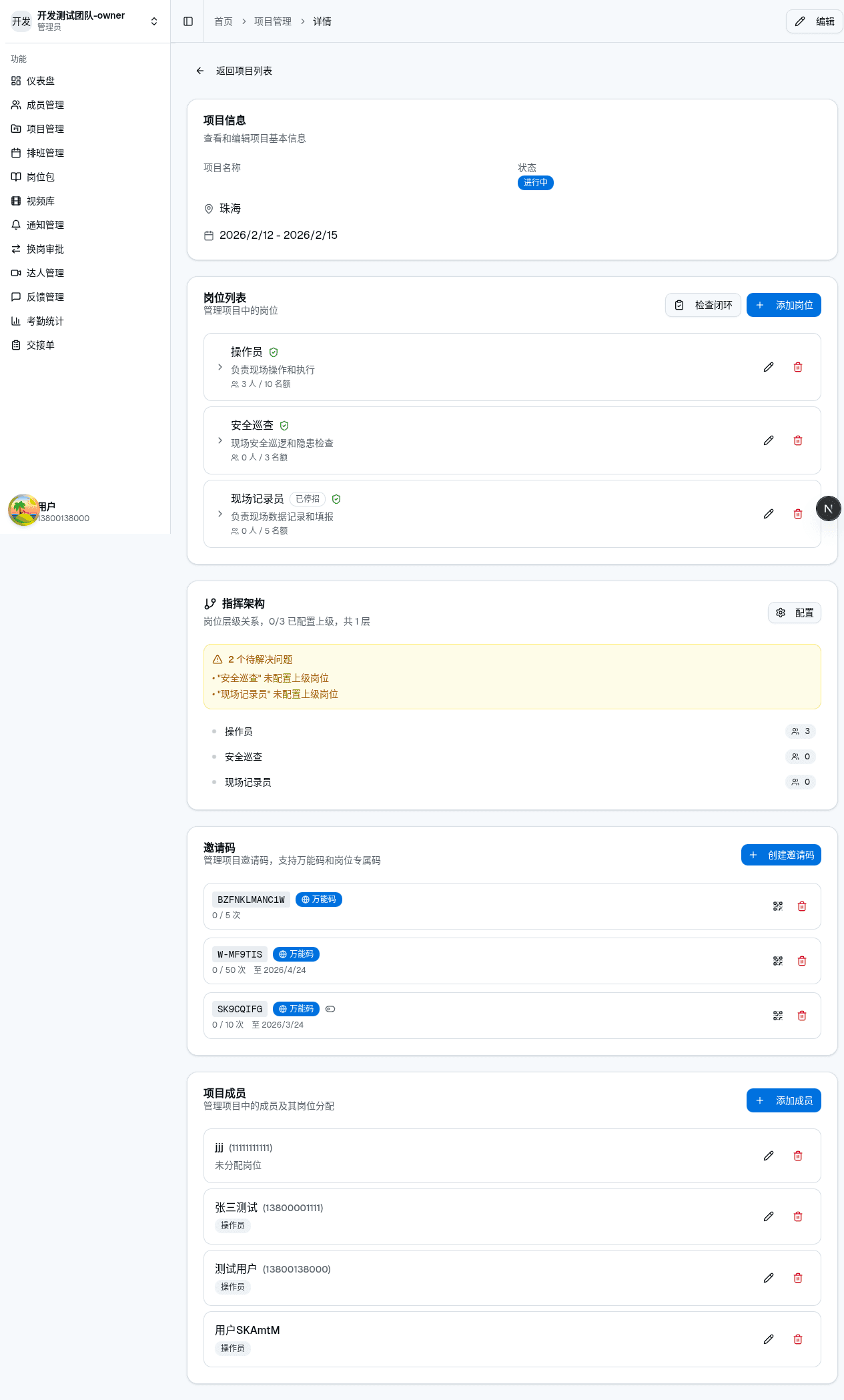Click the back arrow to project list
Screen dimensions: 844x1400
(x=200, y=71)
